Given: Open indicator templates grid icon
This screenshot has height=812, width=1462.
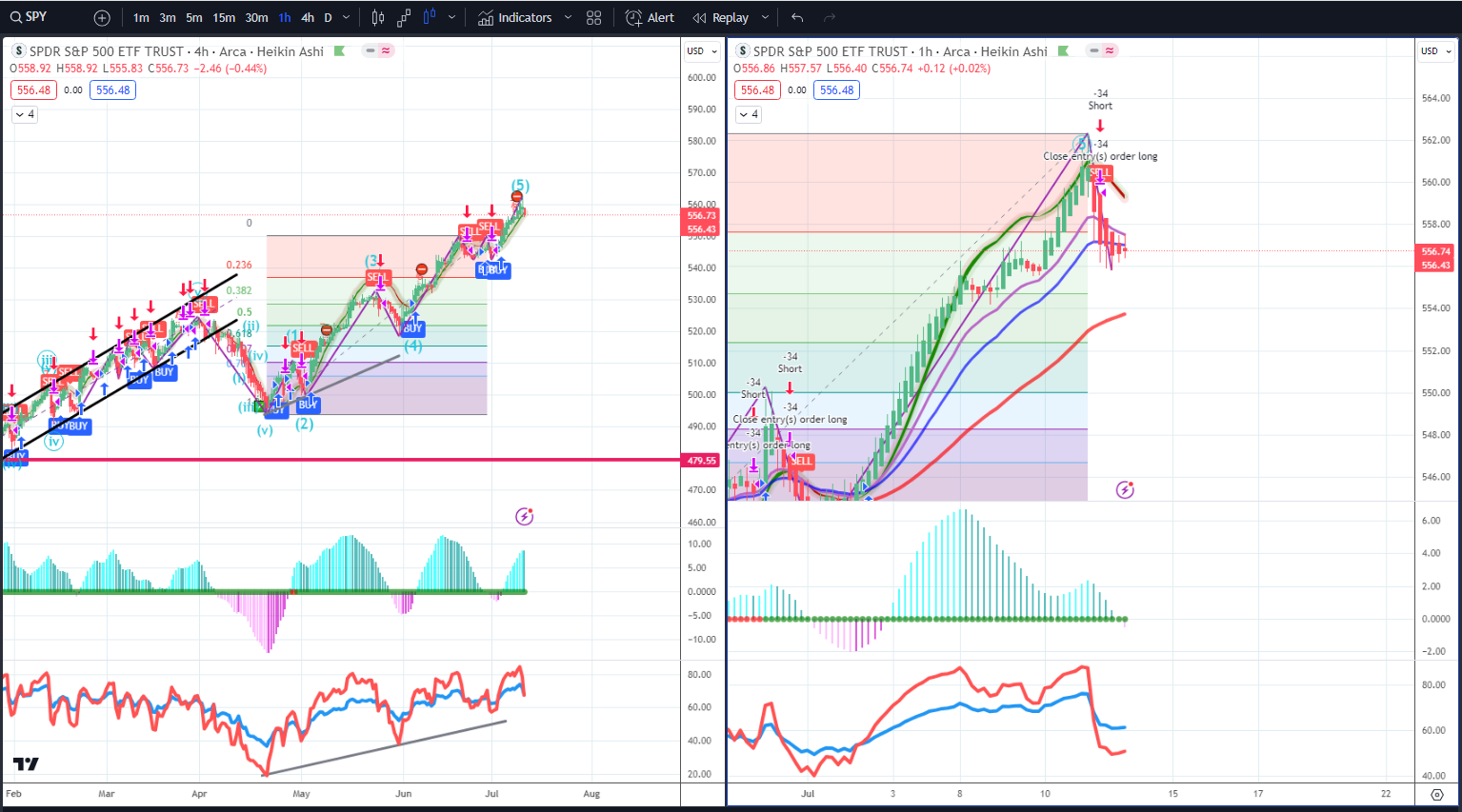Looking at the screenshot, I should (x=594, y=18).
